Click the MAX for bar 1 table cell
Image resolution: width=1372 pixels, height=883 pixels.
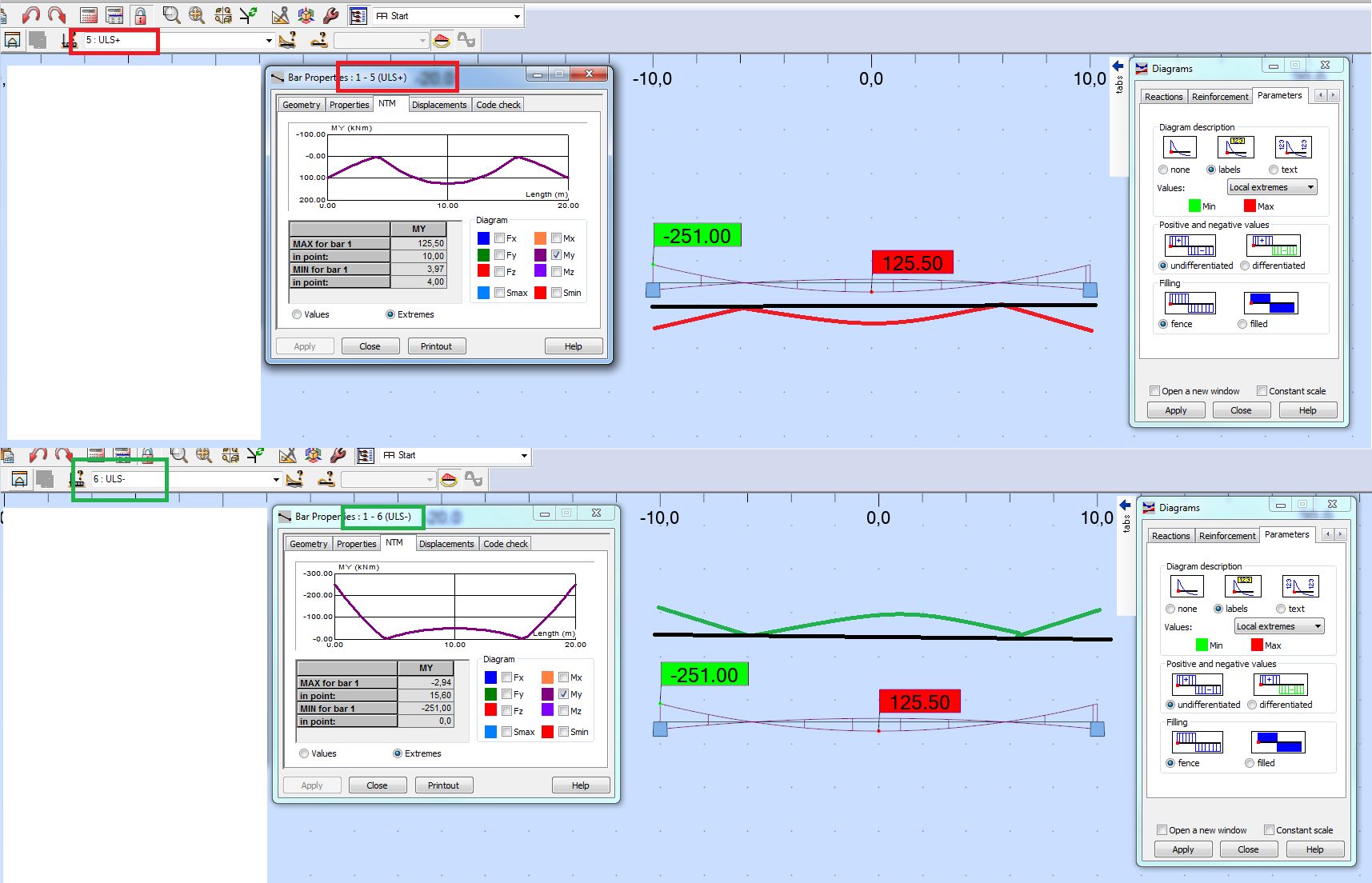[x=329, y=243]
